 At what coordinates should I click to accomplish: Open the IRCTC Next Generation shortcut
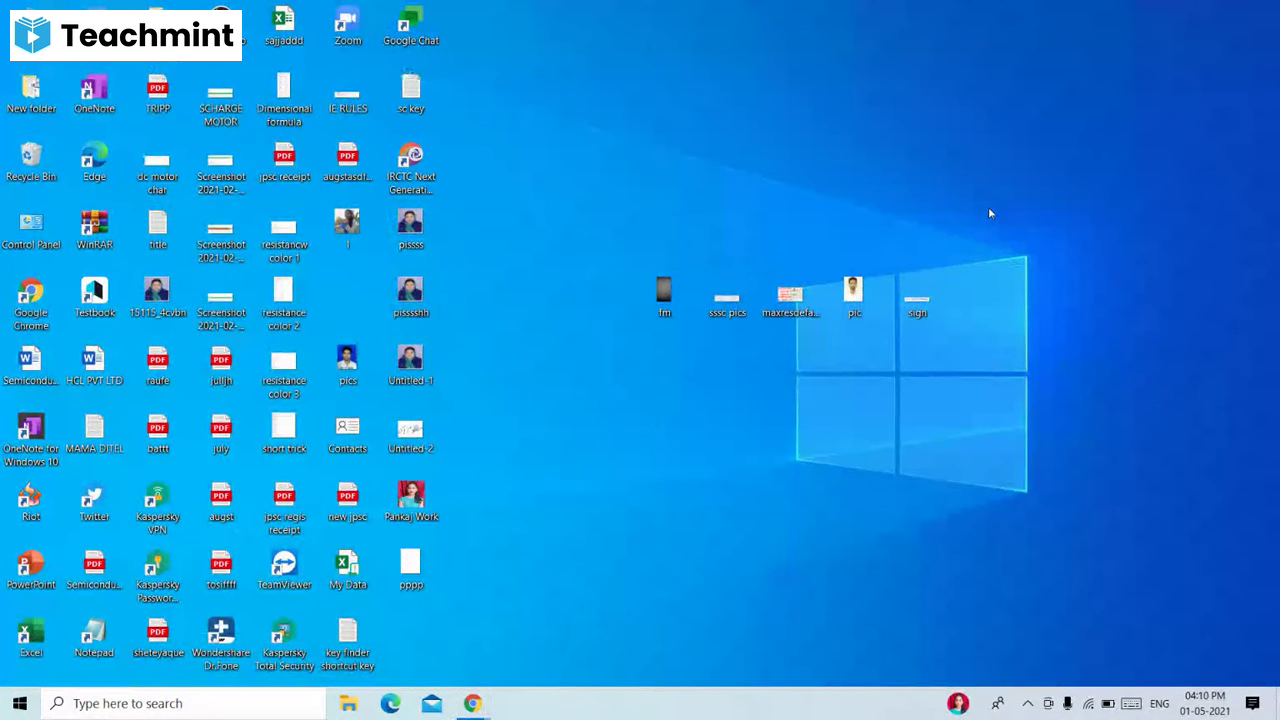(x=411, y=168)
